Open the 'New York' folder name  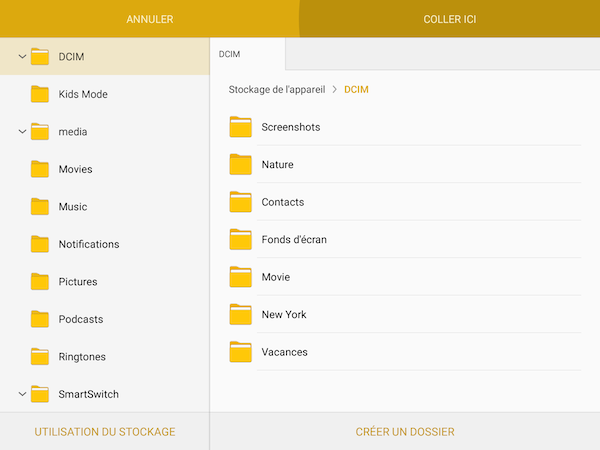pyautogui.click(x=284, y=315)
